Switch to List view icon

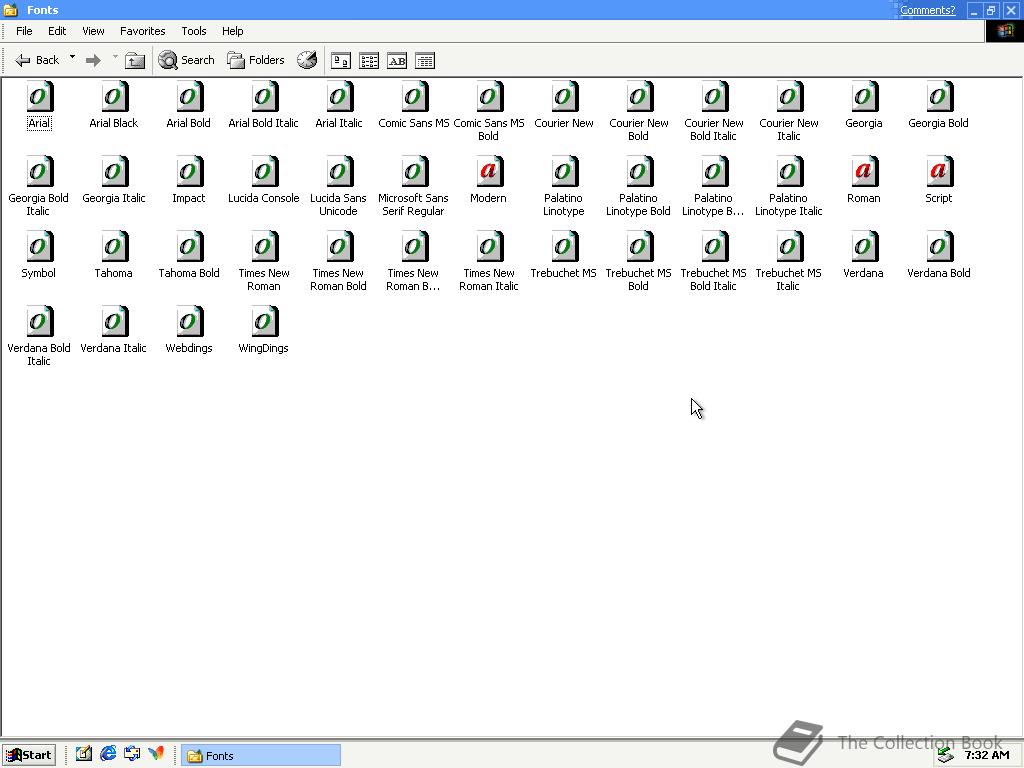pyautogui.click(x=369, y=61)
